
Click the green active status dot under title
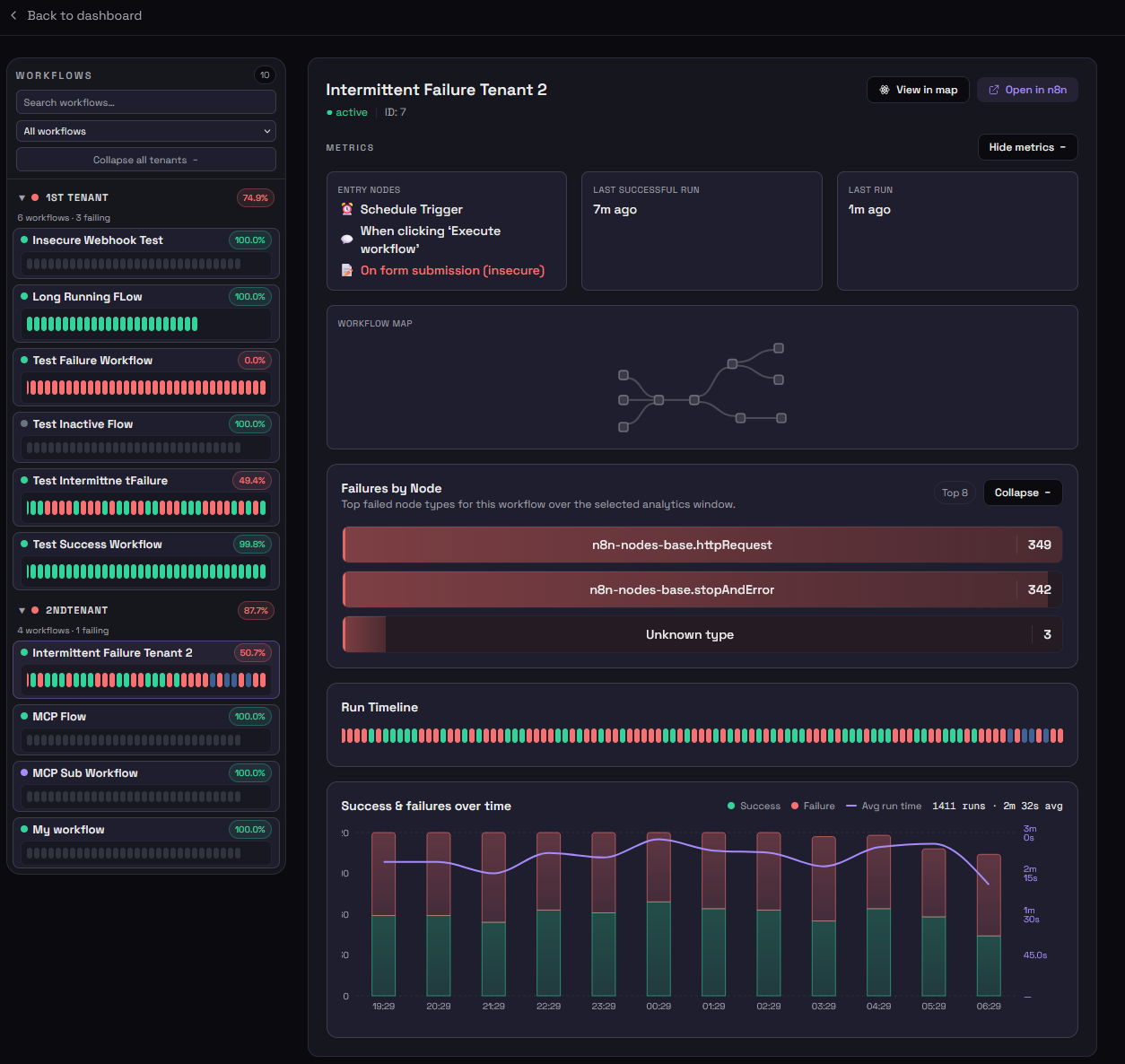tap(329, 112)
